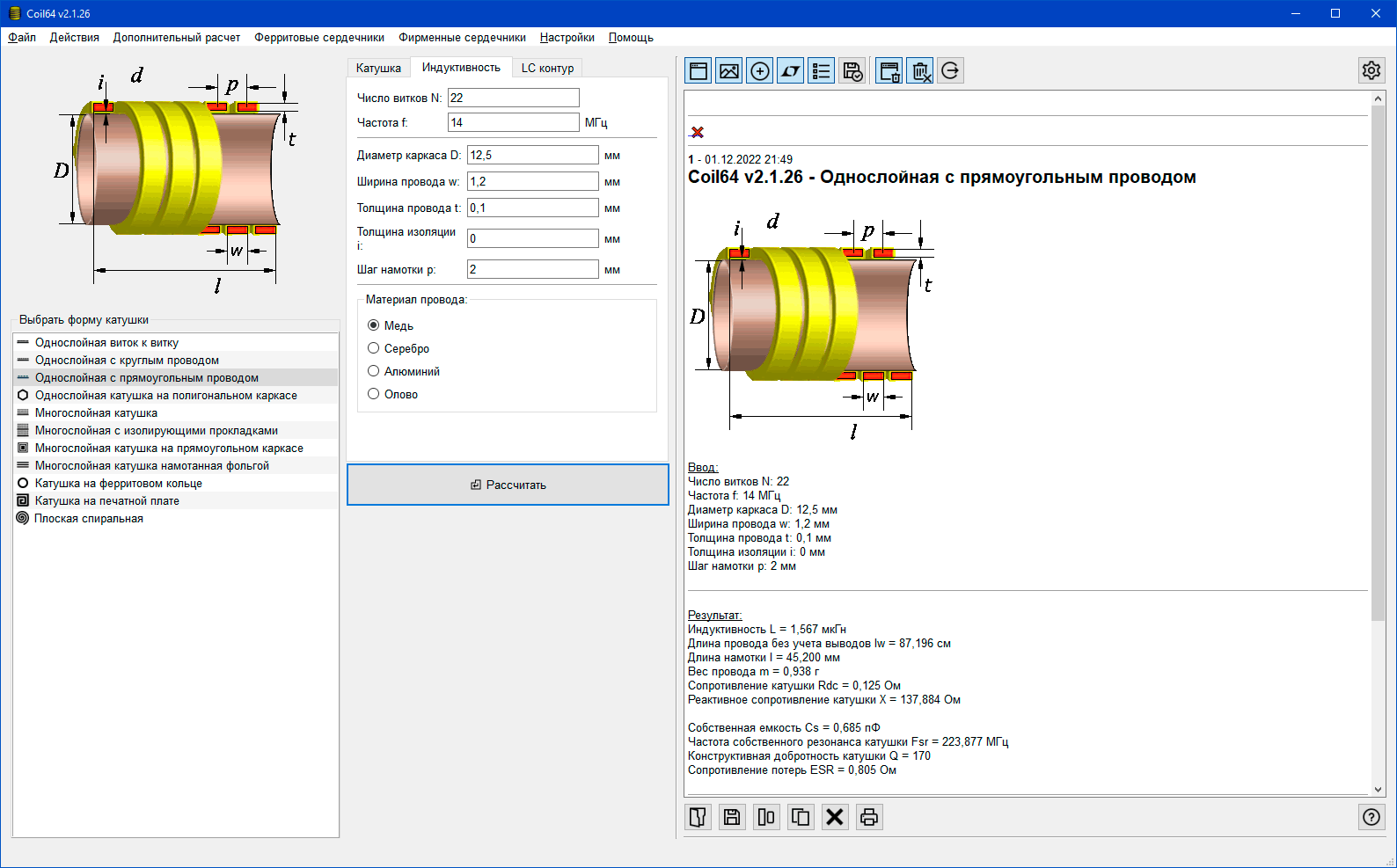
Task: Select Многослойная катушка in the list
Action: [x=176, y=412]
